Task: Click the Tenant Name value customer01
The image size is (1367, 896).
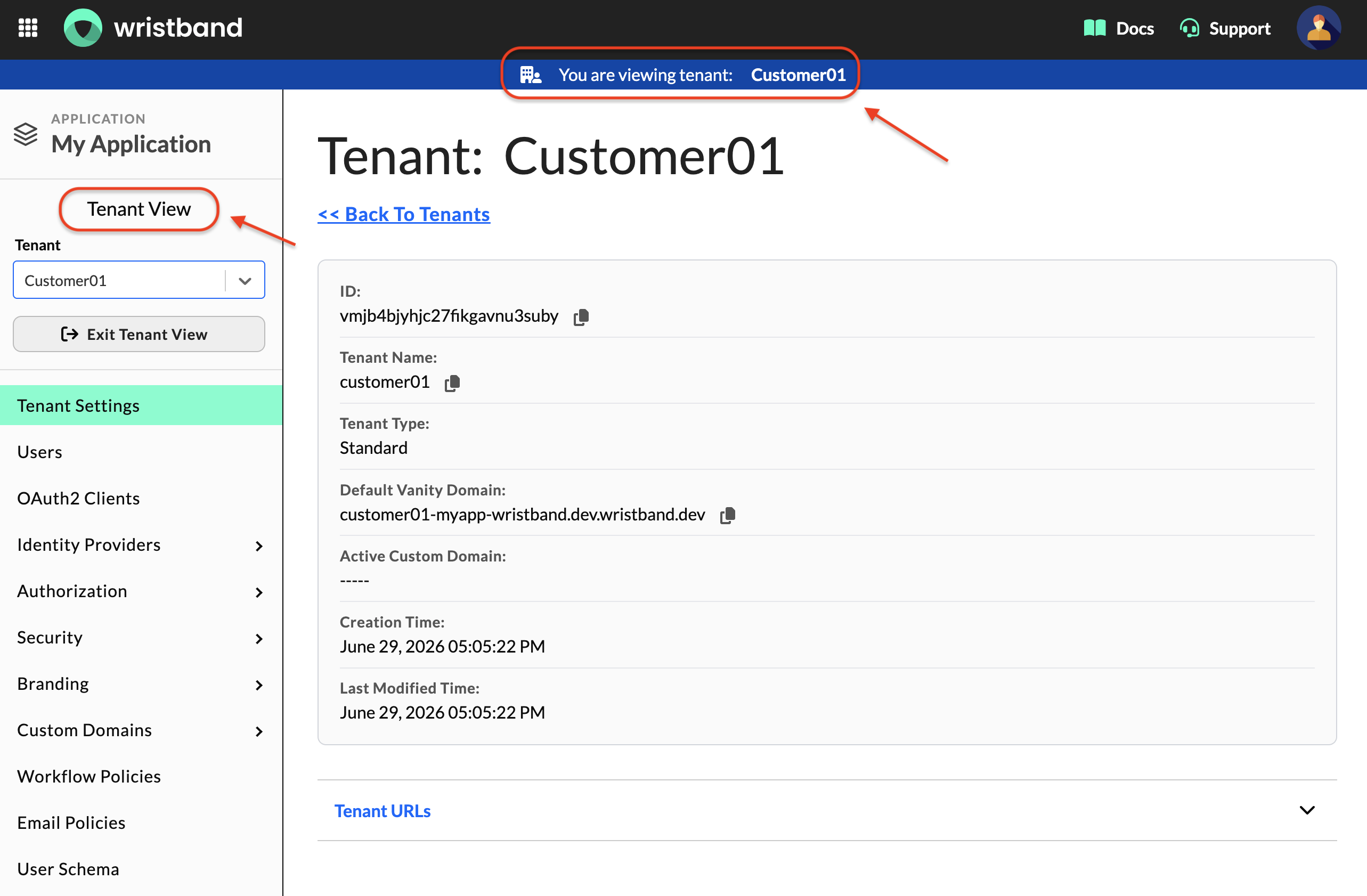Action: point(384,382)
